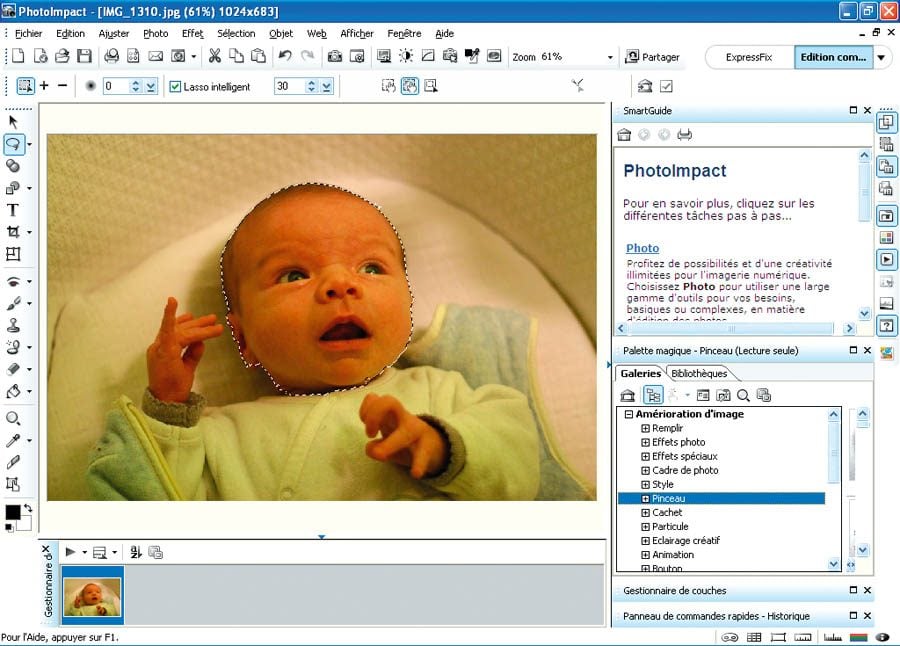This screenshot has height=646, width=900.
Task: Click the Cut scissors icon
Action: pyautogui.click(x=215, y=56)
